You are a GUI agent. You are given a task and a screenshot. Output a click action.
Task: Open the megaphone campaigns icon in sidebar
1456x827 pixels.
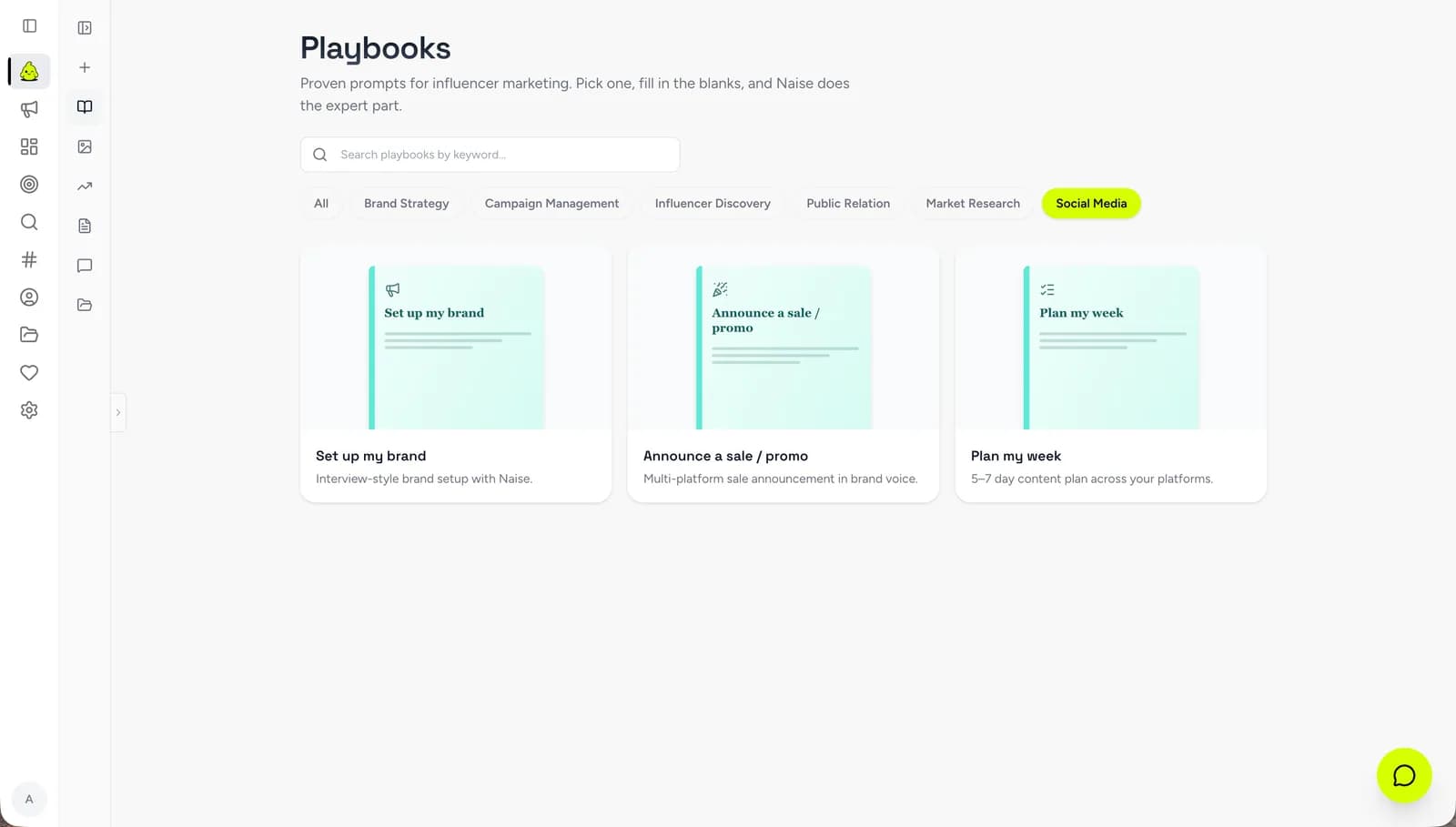point(29,109)
